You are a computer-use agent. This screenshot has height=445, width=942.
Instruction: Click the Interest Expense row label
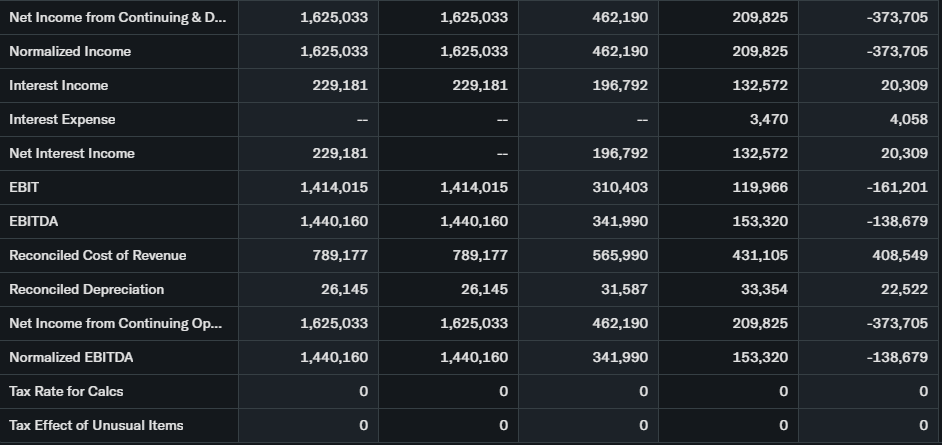pyautogui.click(x=62, y=120)
